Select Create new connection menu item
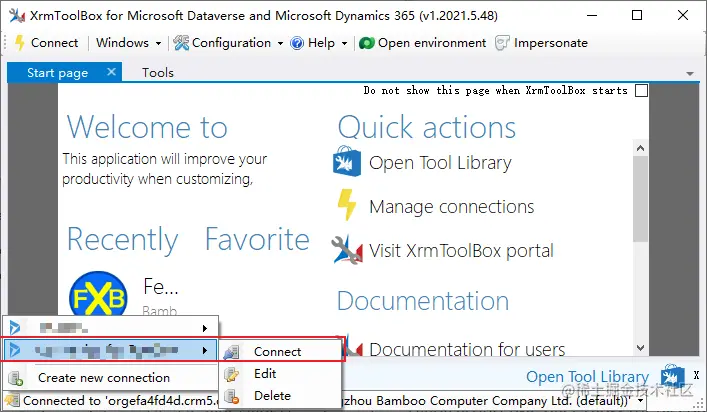The height and width of the screenshot is (412, 707). (110, 378)
